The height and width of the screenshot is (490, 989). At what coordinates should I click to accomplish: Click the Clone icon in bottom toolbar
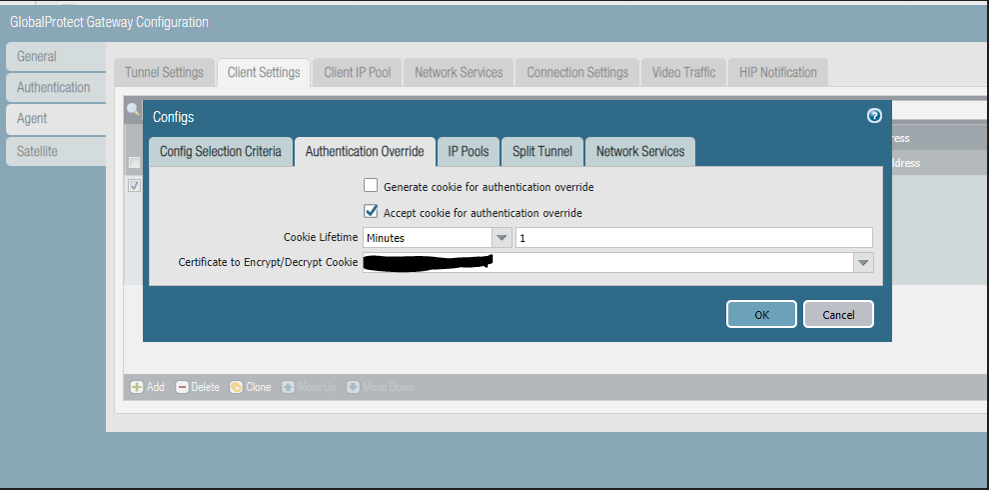237,387
